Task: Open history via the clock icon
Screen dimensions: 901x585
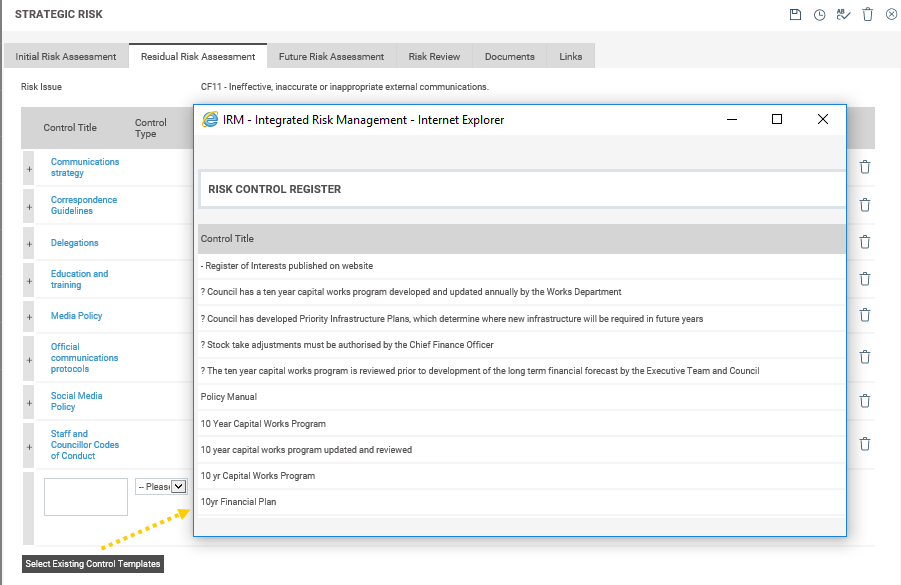Action: [x=819, y=14]
